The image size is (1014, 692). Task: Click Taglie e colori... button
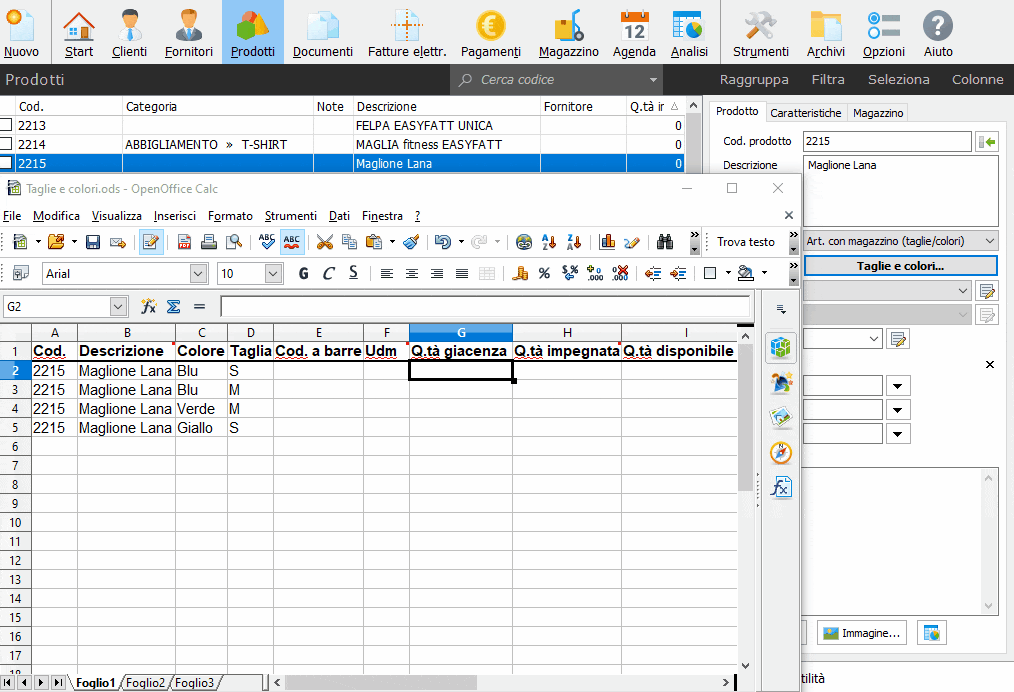[900, 265]
